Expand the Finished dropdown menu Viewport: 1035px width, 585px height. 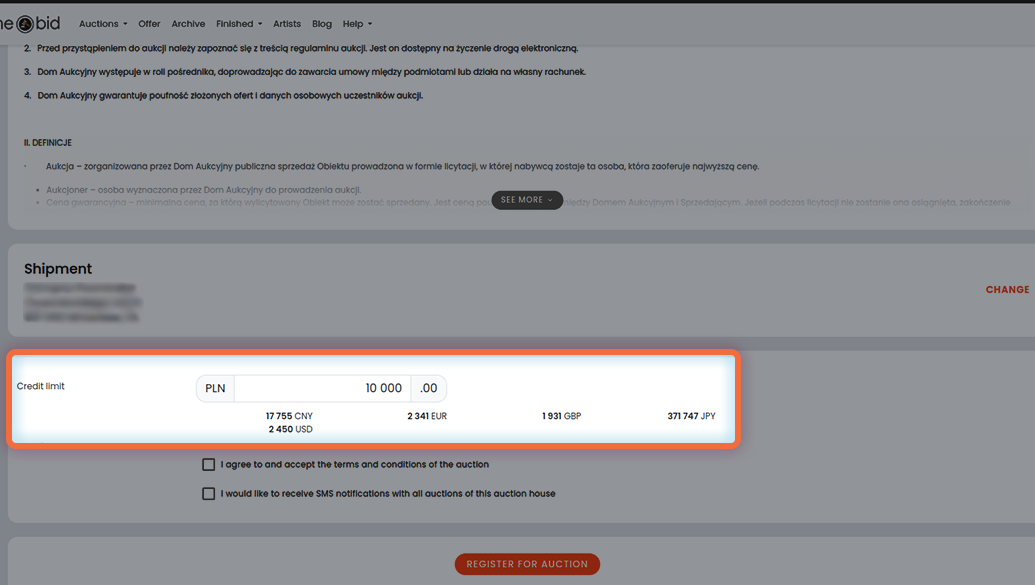click(239, 24)
